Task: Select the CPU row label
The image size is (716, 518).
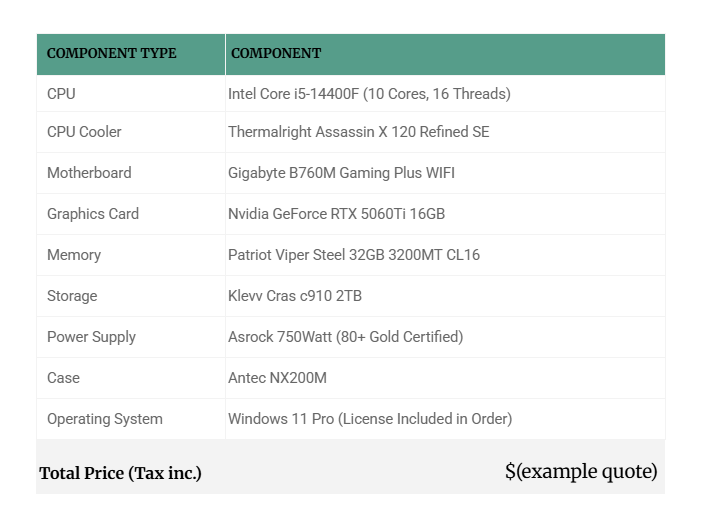Action: coord(61,94)
